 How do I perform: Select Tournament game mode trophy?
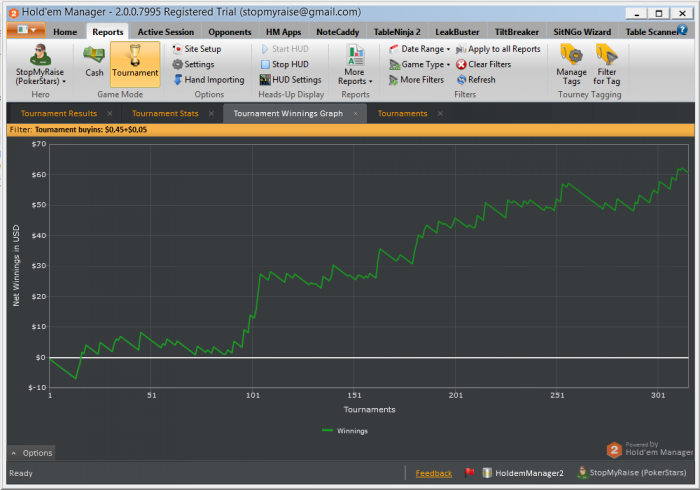click(135, 64)
